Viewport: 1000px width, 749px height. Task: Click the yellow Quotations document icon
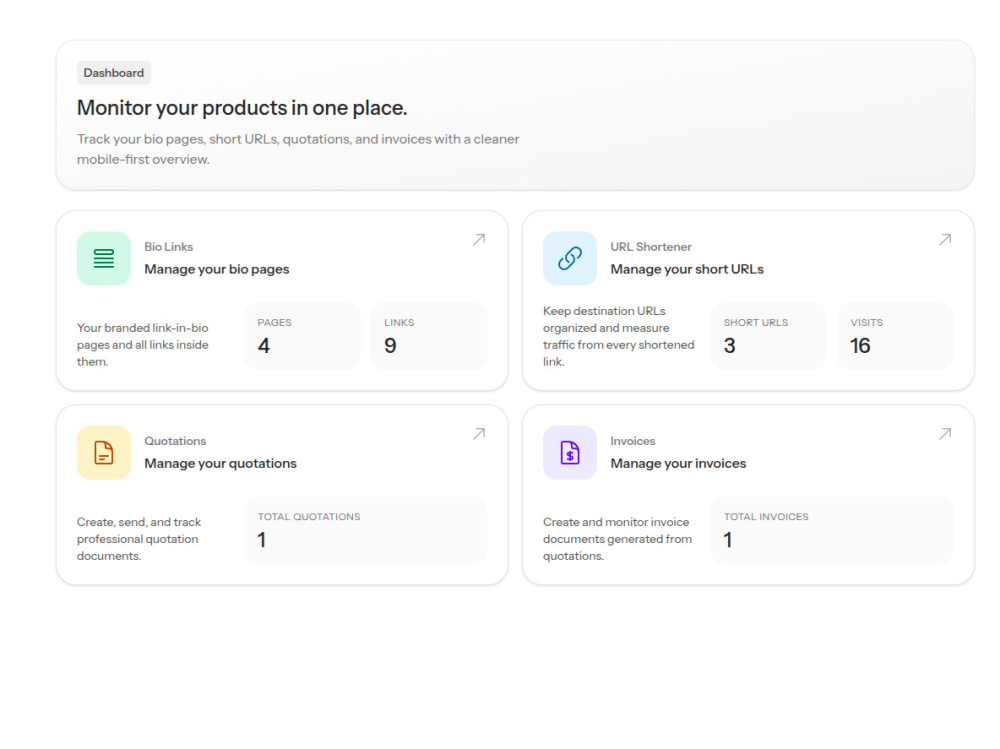pyautogui.click(x=103, y=452)
